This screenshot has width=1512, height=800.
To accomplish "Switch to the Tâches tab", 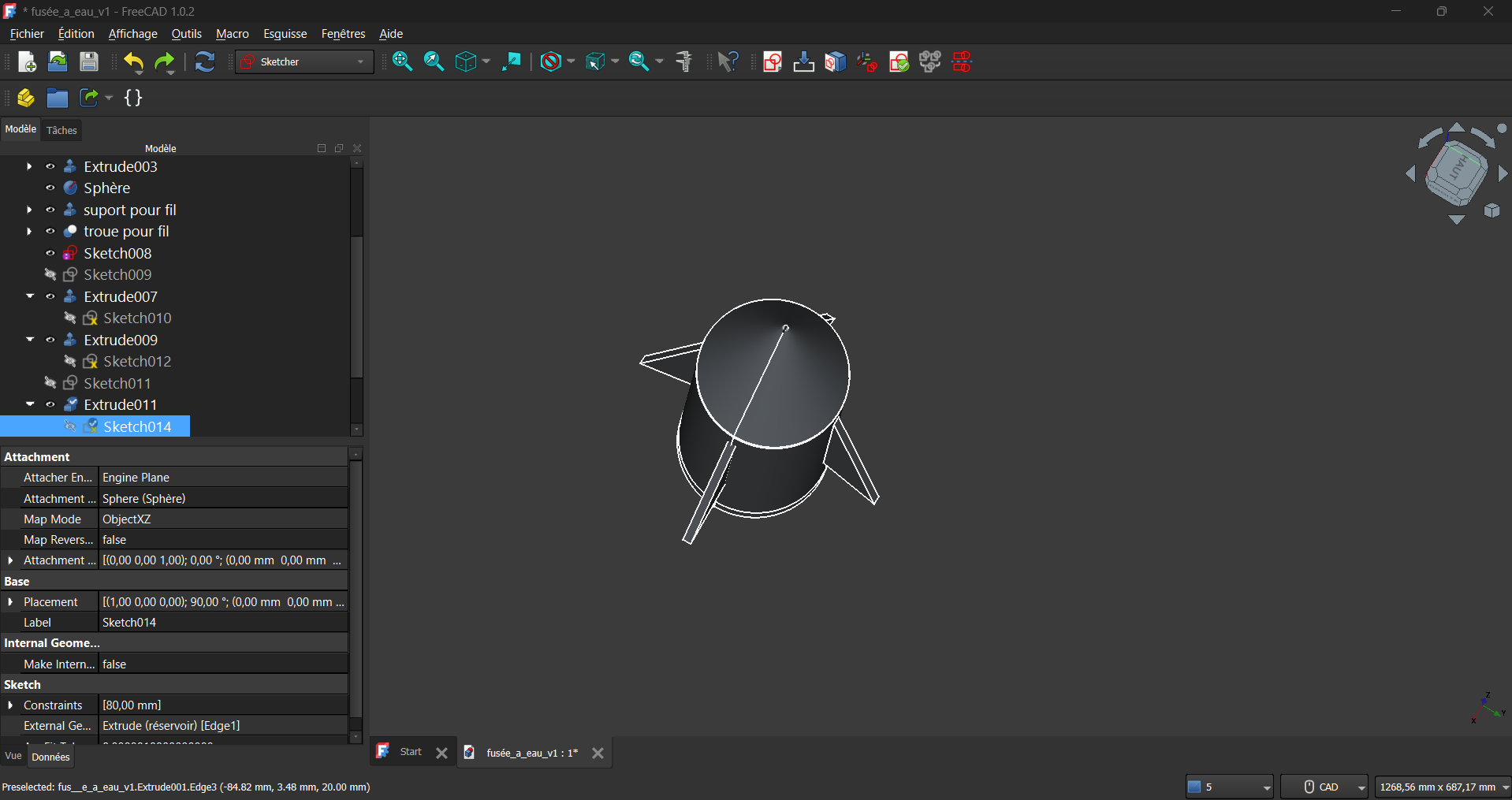I will pos(61,131).
